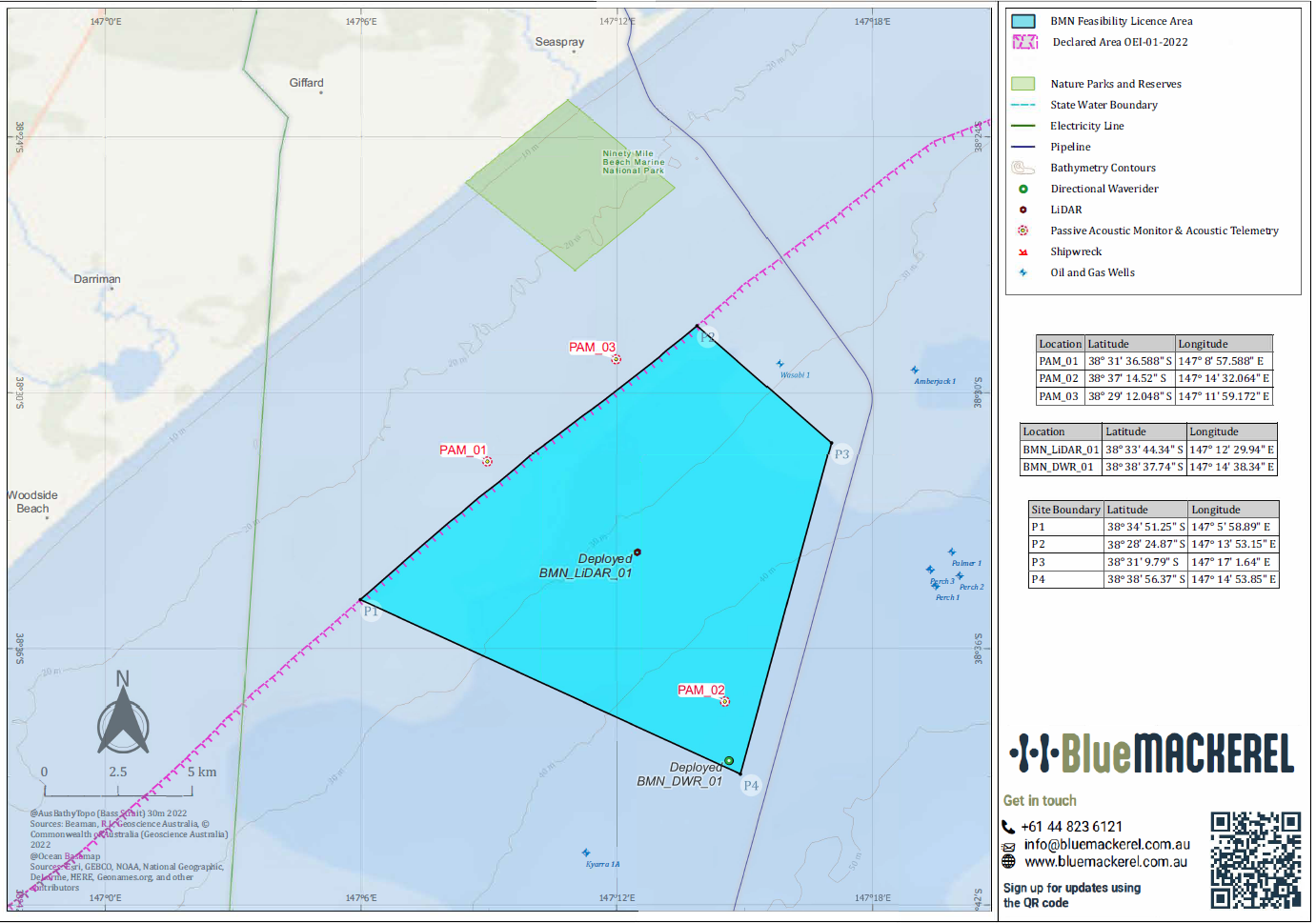Select the Bathymetry Contours legend symbol
The width and height of the screenshot is (1316, 923).
point(1023,168)
